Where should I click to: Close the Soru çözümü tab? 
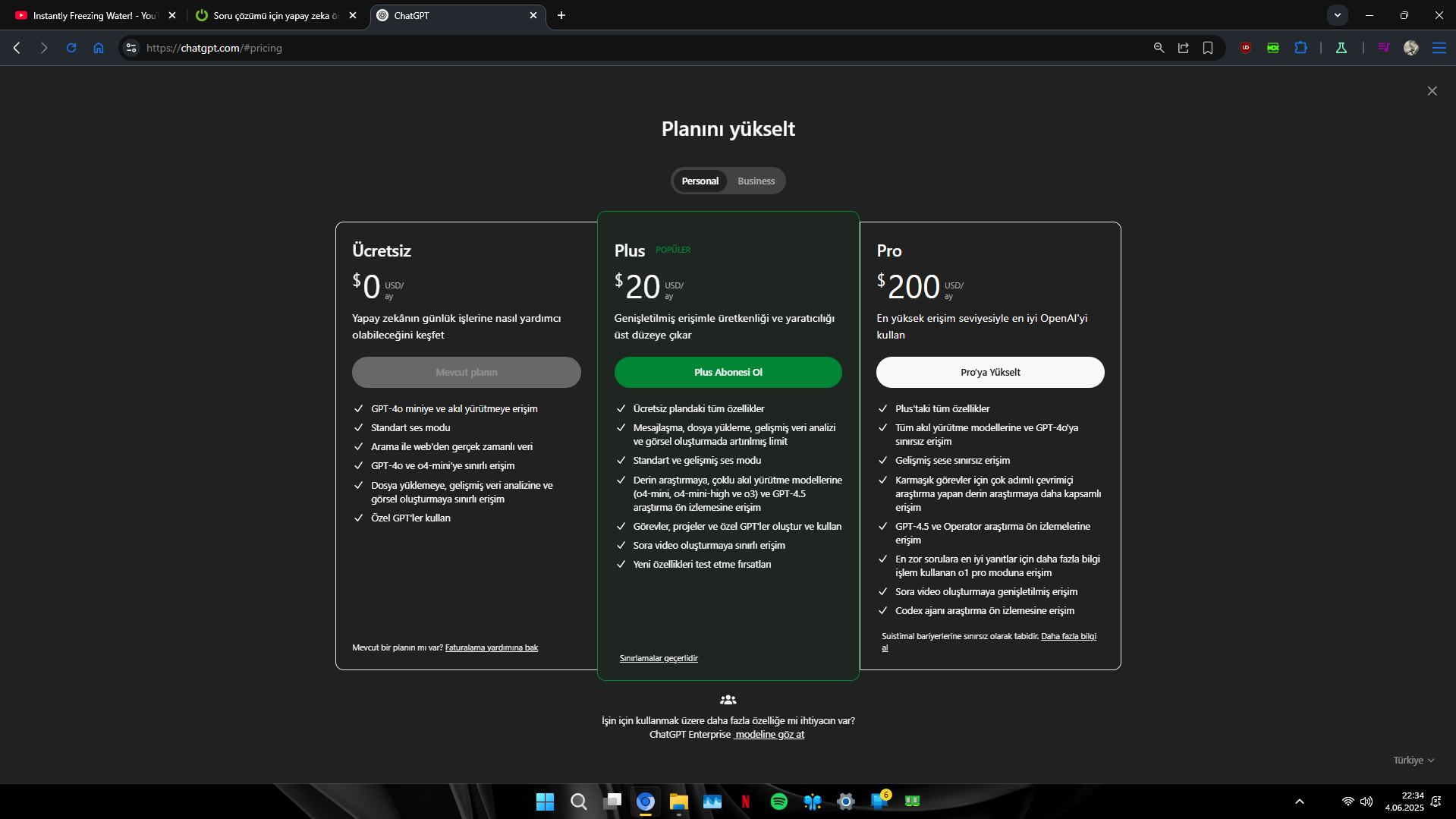point(353,15)
